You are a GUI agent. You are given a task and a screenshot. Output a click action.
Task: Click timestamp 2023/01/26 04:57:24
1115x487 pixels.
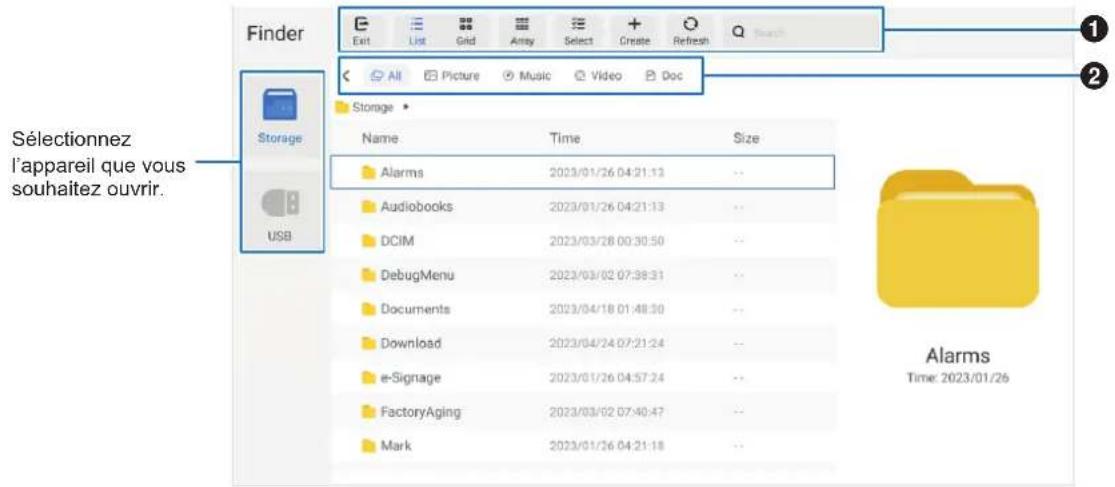607,378
